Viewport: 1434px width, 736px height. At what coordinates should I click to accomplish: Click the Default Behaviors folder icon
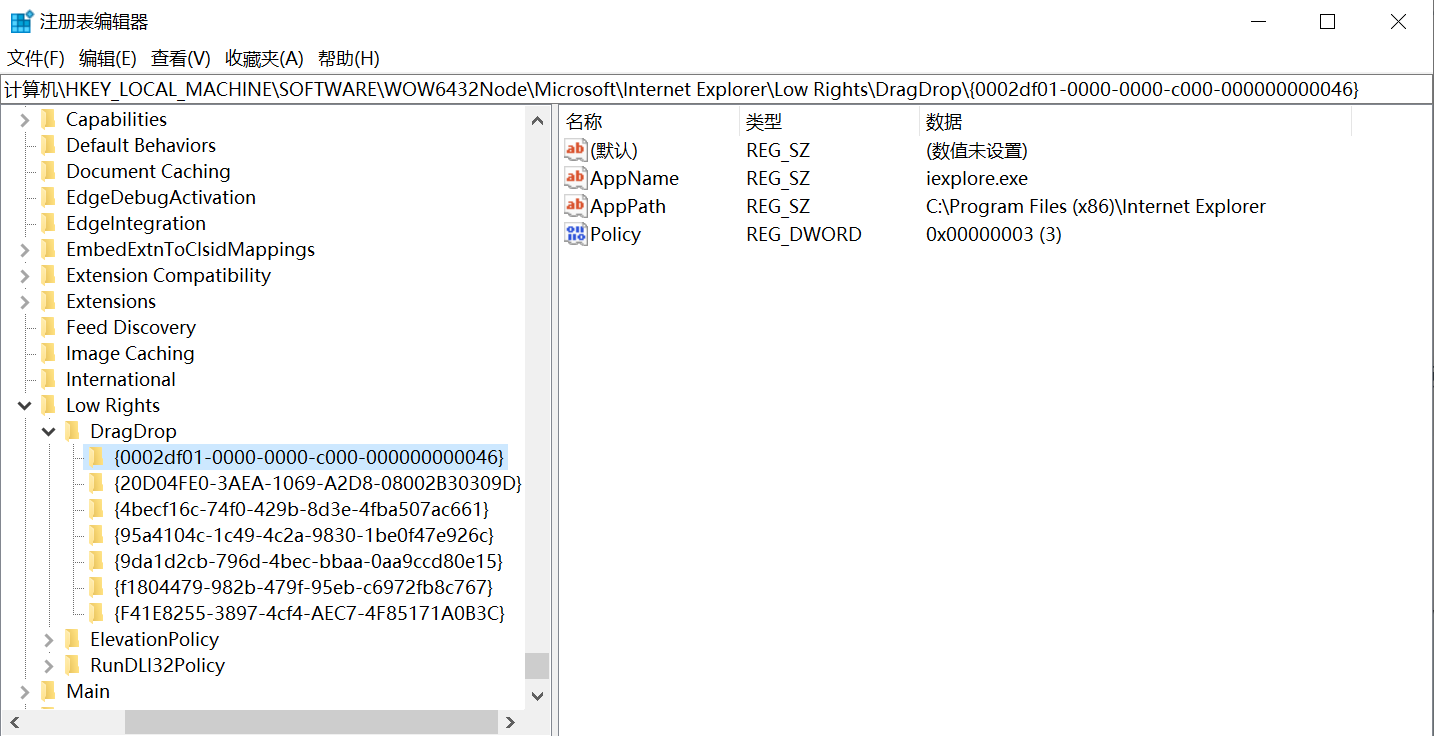pos(48,145)
